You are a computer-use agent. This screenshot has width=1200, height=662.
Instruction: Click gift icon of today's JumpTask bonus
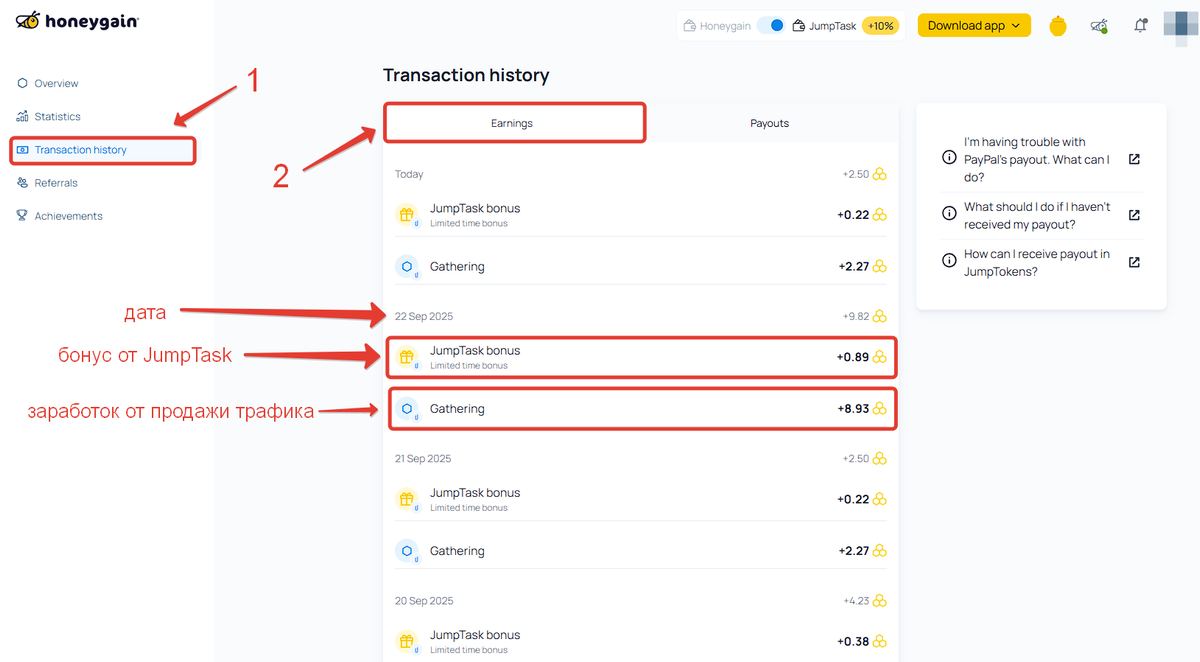tap(406, 215)
